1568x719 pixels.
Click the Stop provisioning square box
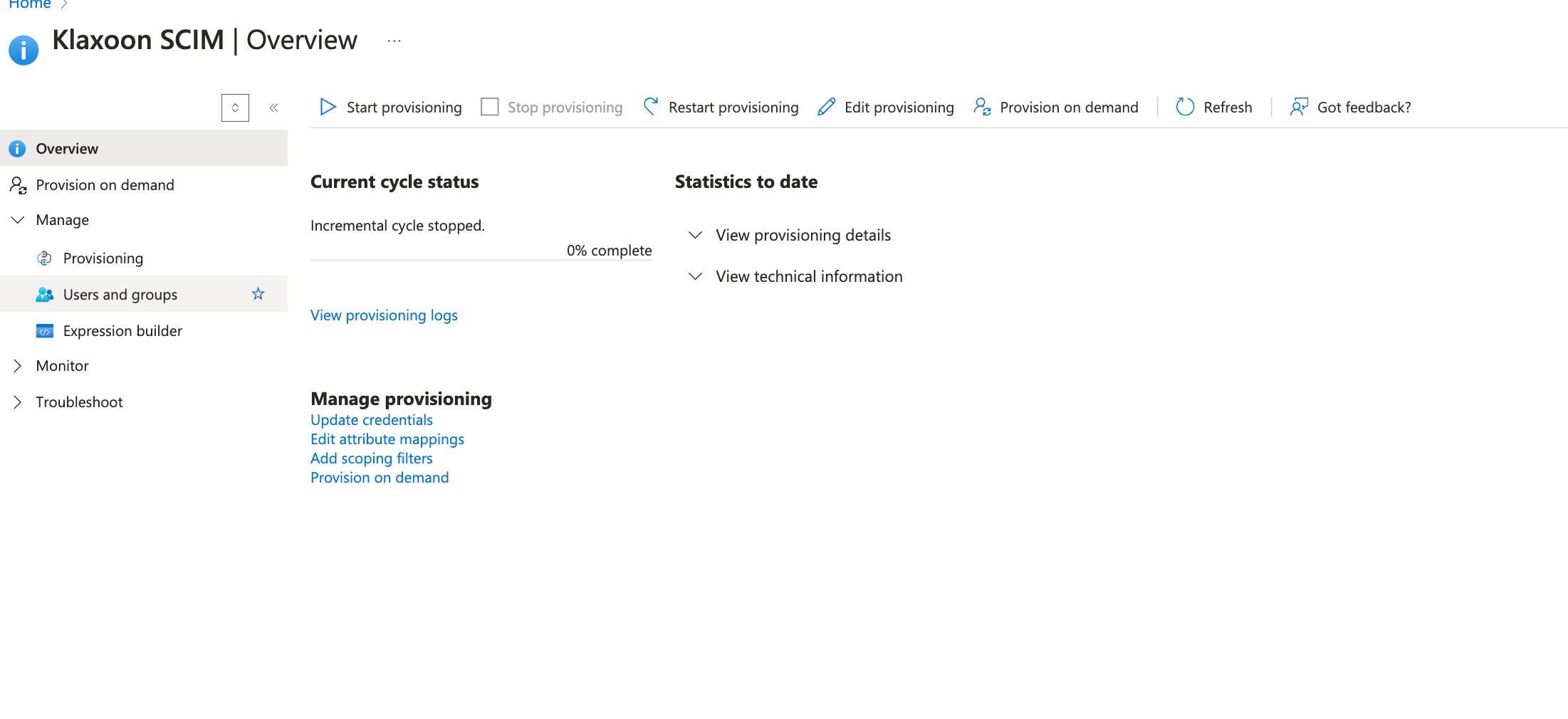point(490,107)
